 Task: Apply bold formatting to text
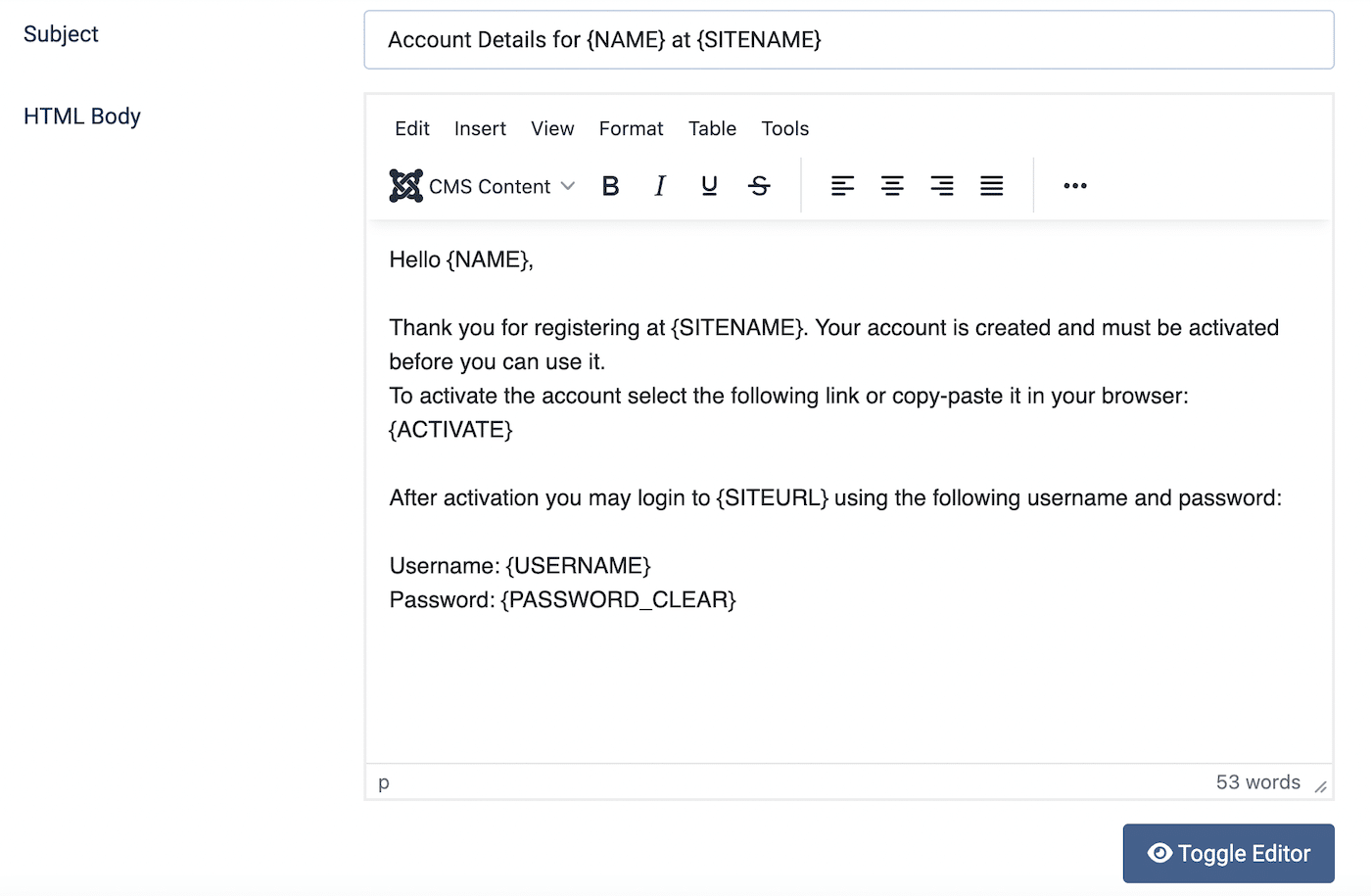tap(610, 185)
